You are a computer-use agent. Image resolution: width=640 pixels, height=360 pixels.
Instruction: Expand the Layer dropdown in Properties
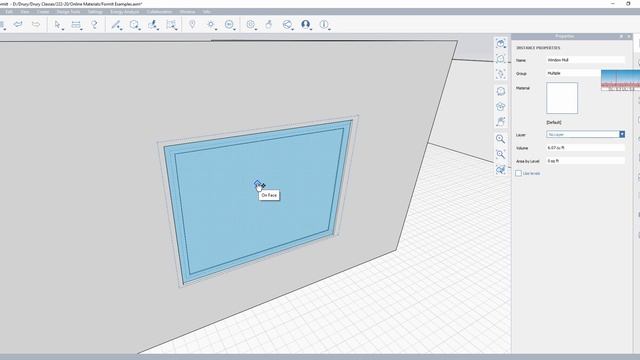pyautogui.click(x=622, y=134)
